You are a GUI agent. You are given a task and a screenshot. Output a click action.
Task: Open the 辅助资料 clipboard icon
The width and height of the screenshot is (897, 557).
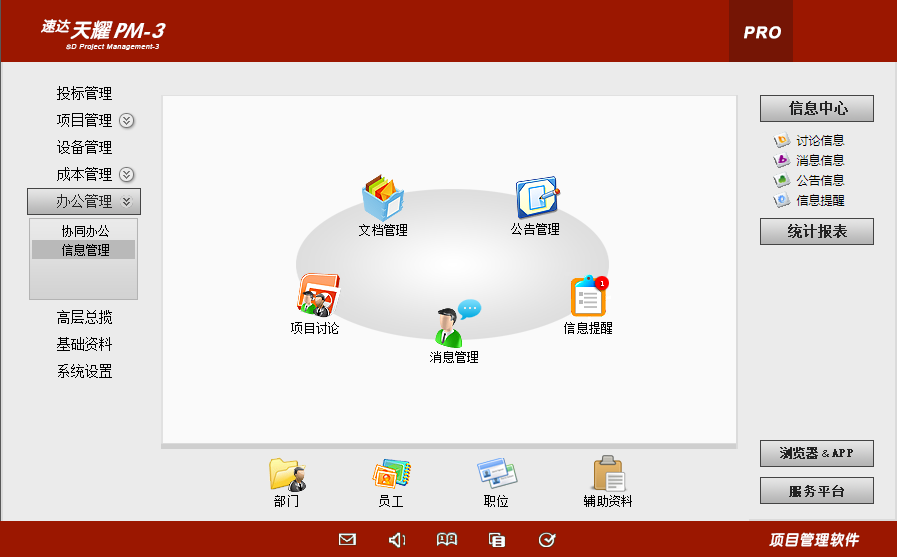(608, 475)
